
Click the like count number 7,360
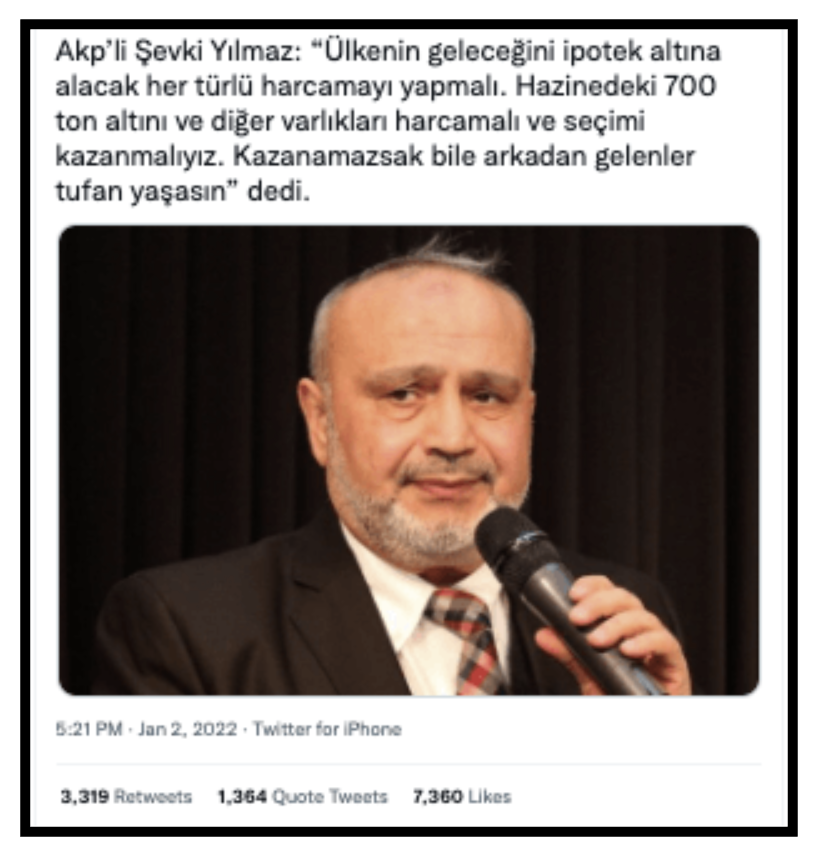pos(438,797)
